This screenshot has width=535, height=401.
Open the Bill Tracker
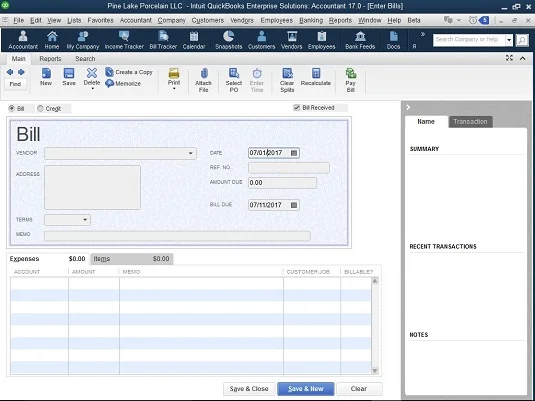coord(163,40)
